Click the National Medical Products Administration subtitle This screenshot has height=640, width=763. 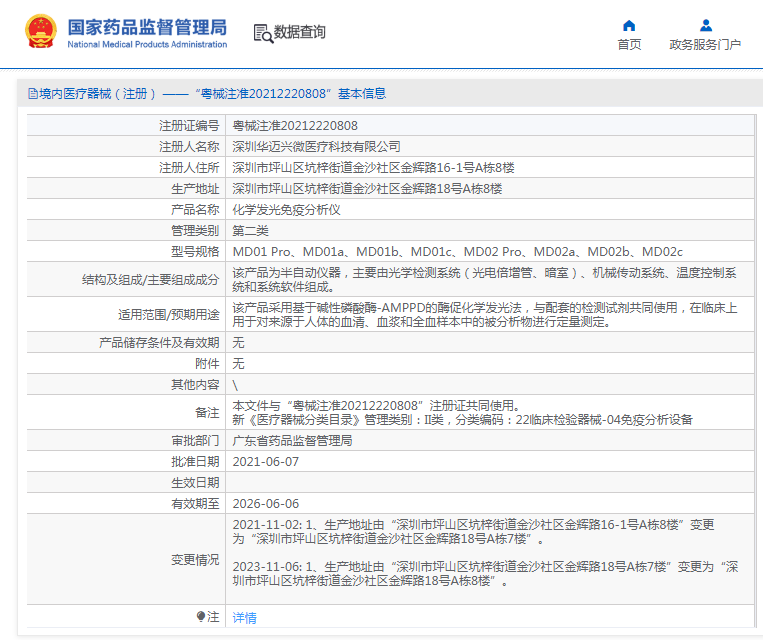147,45
